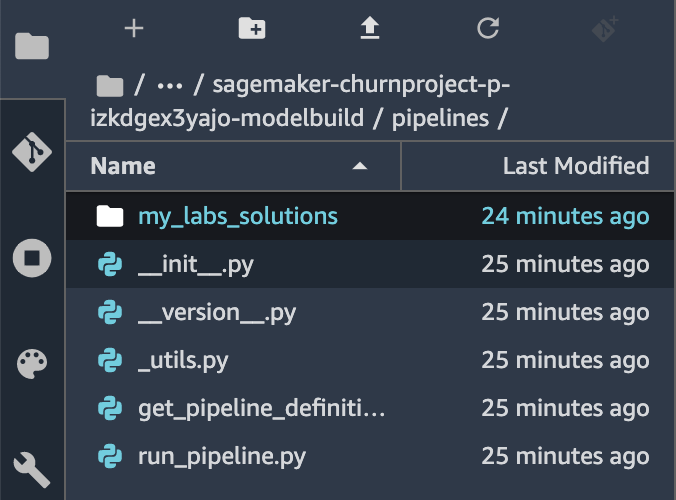Click the Python icon beside _utils.py

coord(110,360)
